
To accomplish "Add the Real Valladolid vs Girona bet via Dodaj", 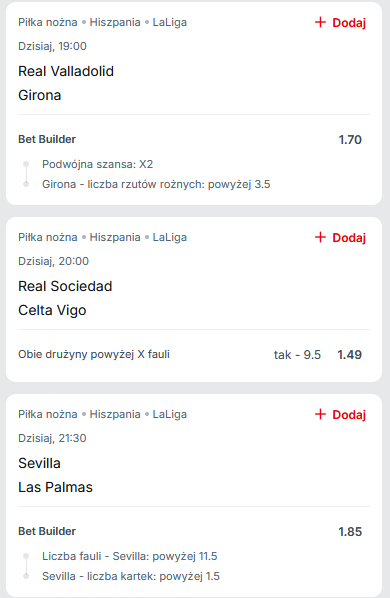I will [x=340, y=23].
